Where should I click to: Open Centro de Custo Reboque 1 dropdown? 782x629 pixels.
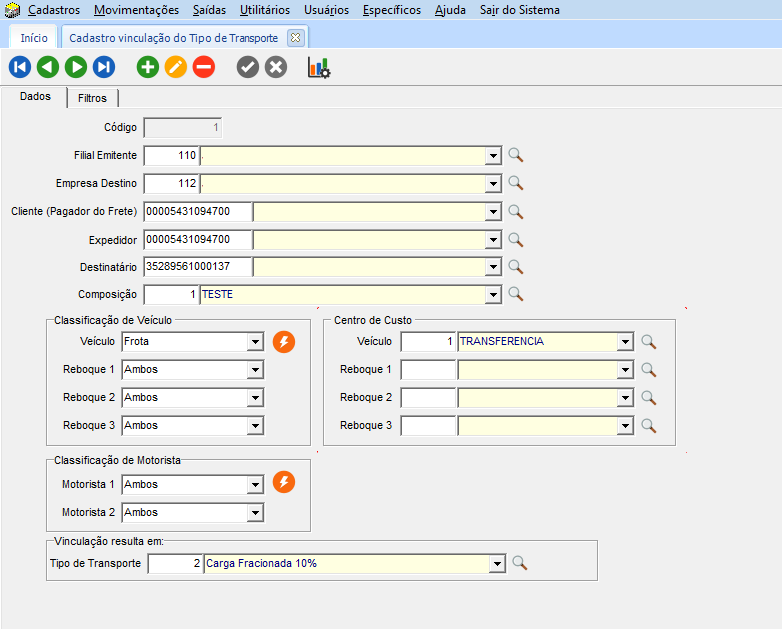point(625,370)
